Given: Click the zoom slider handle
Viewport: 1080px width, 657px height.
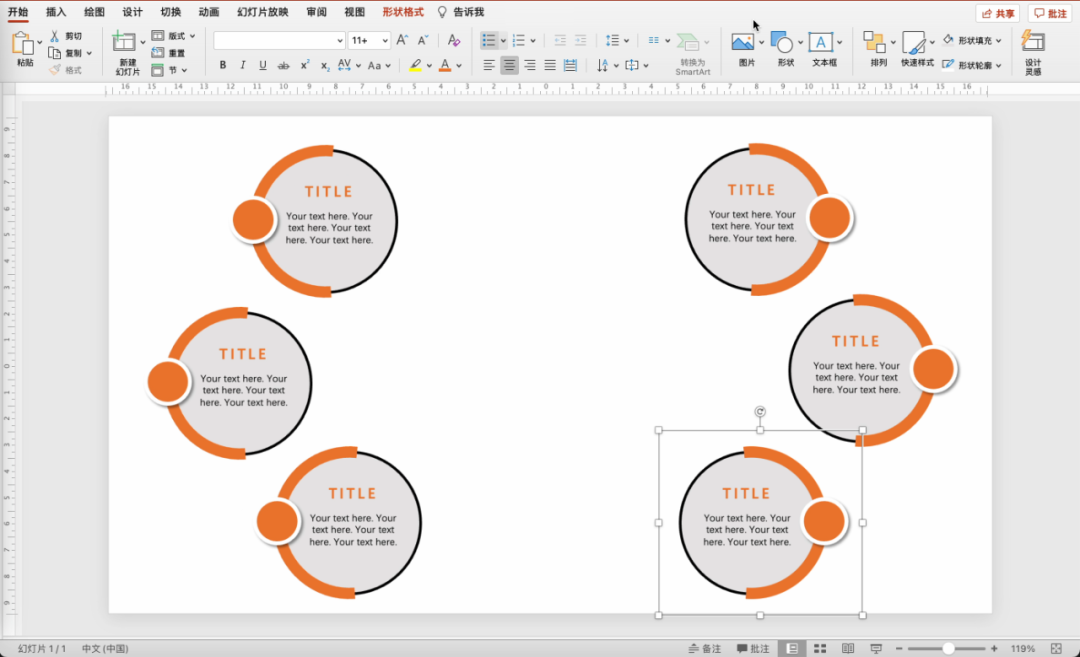Looking at the screenshot, I should pyautogui.click(x=948, y=648).
